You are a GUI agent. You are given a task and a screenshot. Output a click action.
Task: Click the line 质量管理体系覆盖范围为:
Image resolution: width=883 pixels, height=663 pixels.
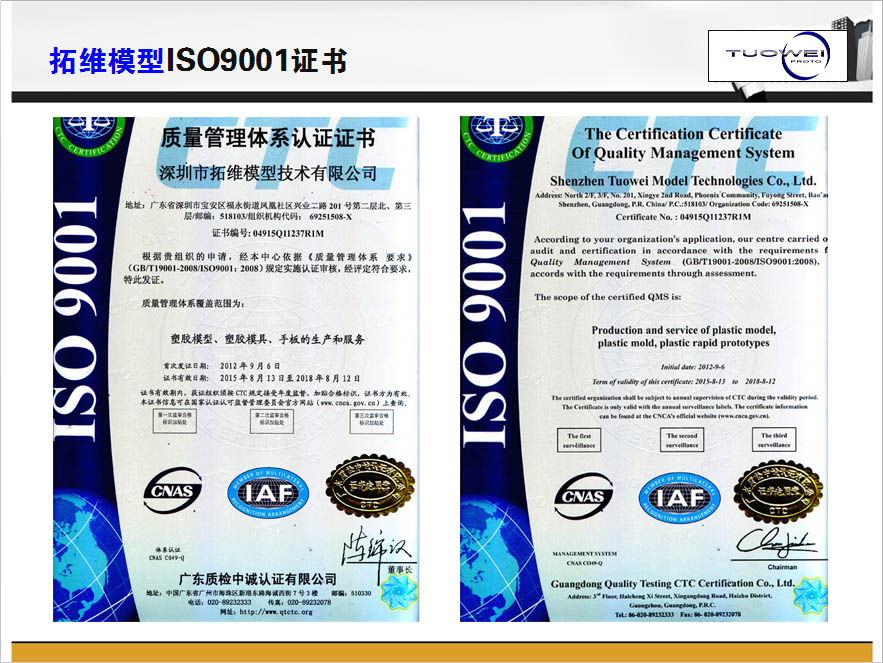(193, 303)
